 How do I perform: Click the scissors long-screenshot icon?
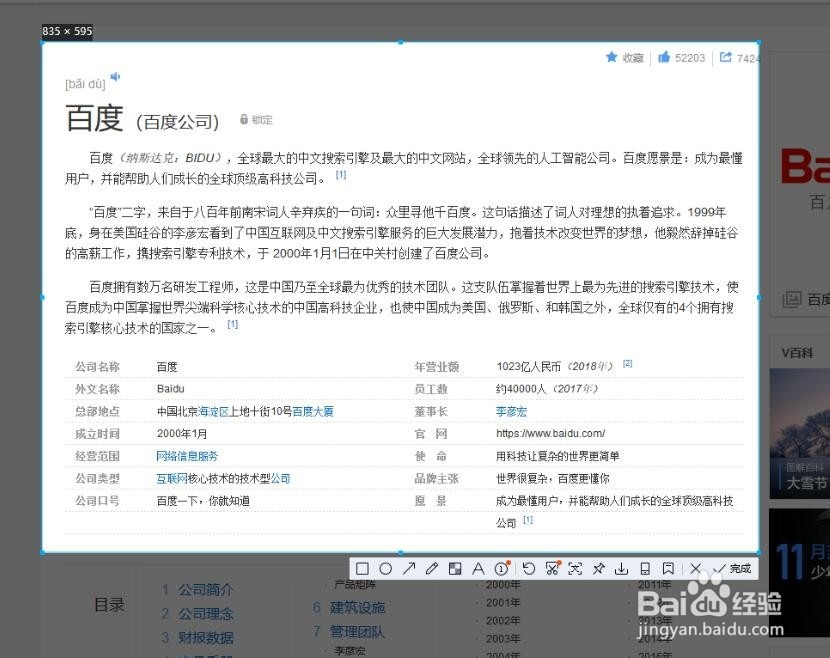552,569
